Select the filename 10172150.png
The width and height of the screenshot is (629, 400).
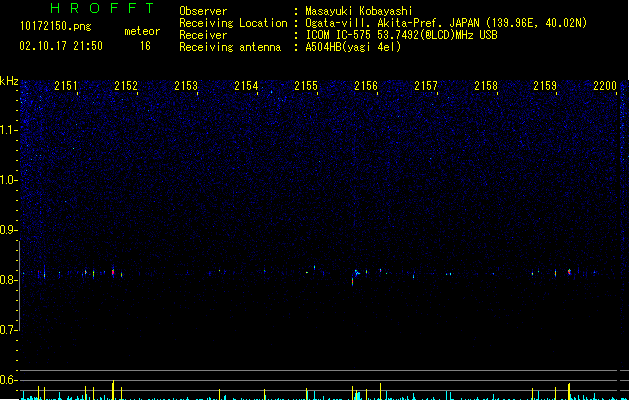[55, 27]
